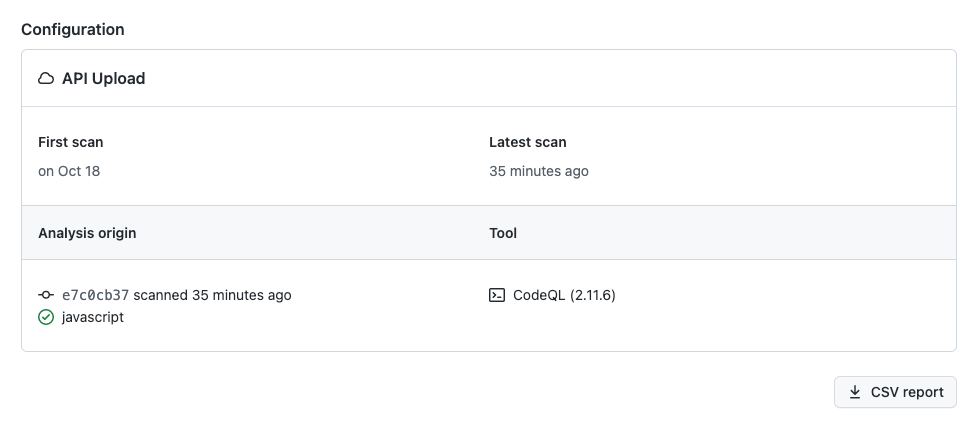Select the API Upload title
The width and height of the screenshot is (977, 424).
pyautogui.click(x=103, y=78)
